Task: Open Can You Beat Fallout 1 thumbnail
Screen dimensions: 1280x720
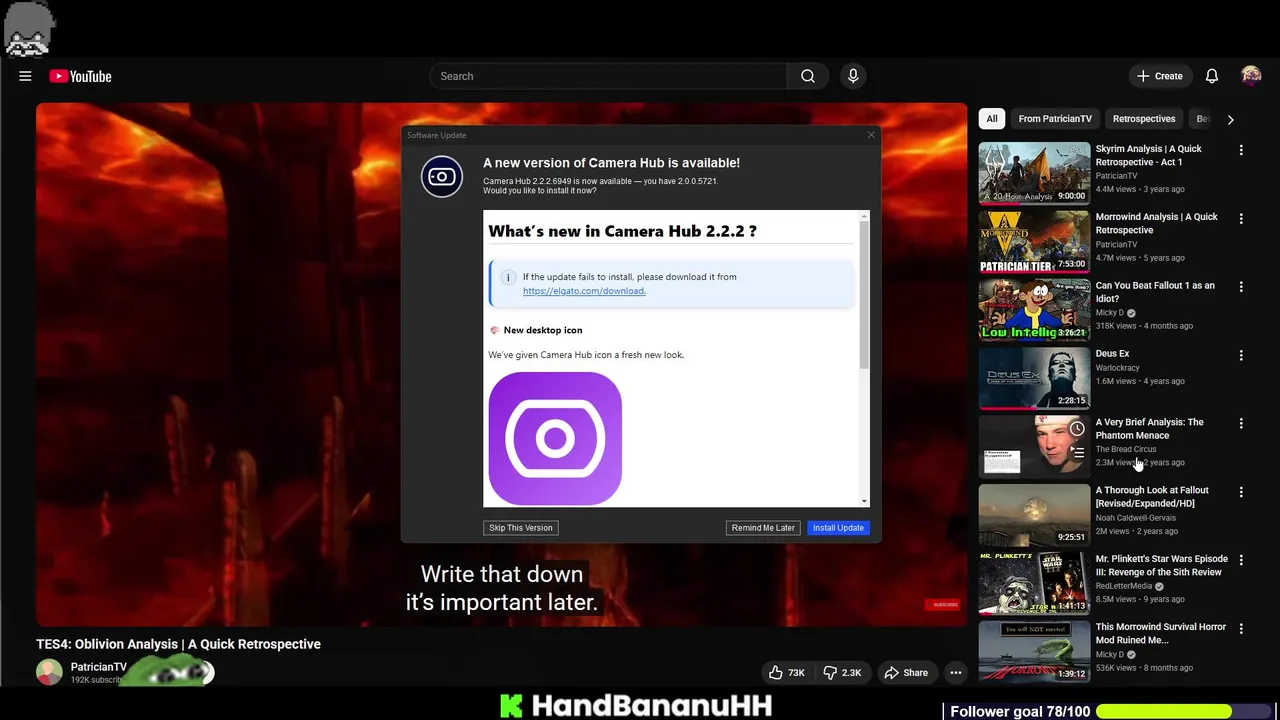Action: 1034,310
